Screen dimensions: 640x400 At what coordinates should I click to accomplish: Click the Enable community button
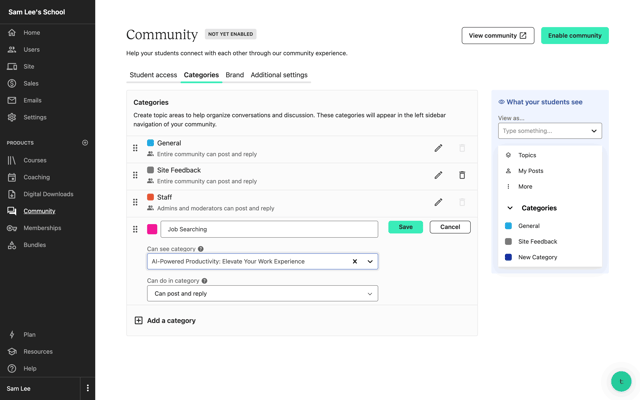(x=575, y=36)
